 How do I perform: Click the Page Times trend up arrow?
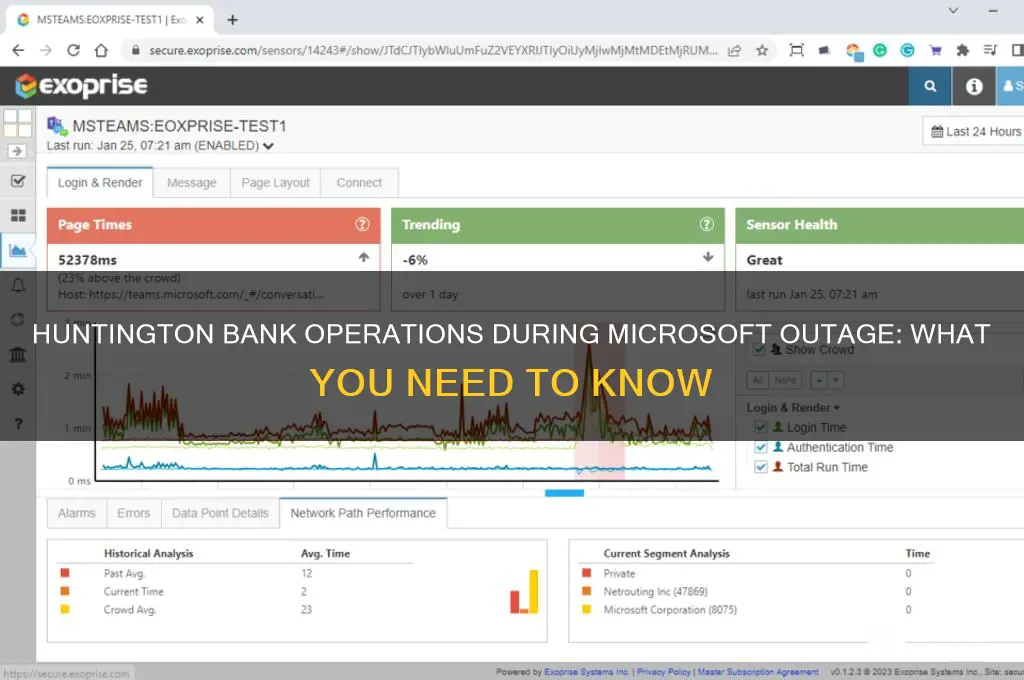364,257
